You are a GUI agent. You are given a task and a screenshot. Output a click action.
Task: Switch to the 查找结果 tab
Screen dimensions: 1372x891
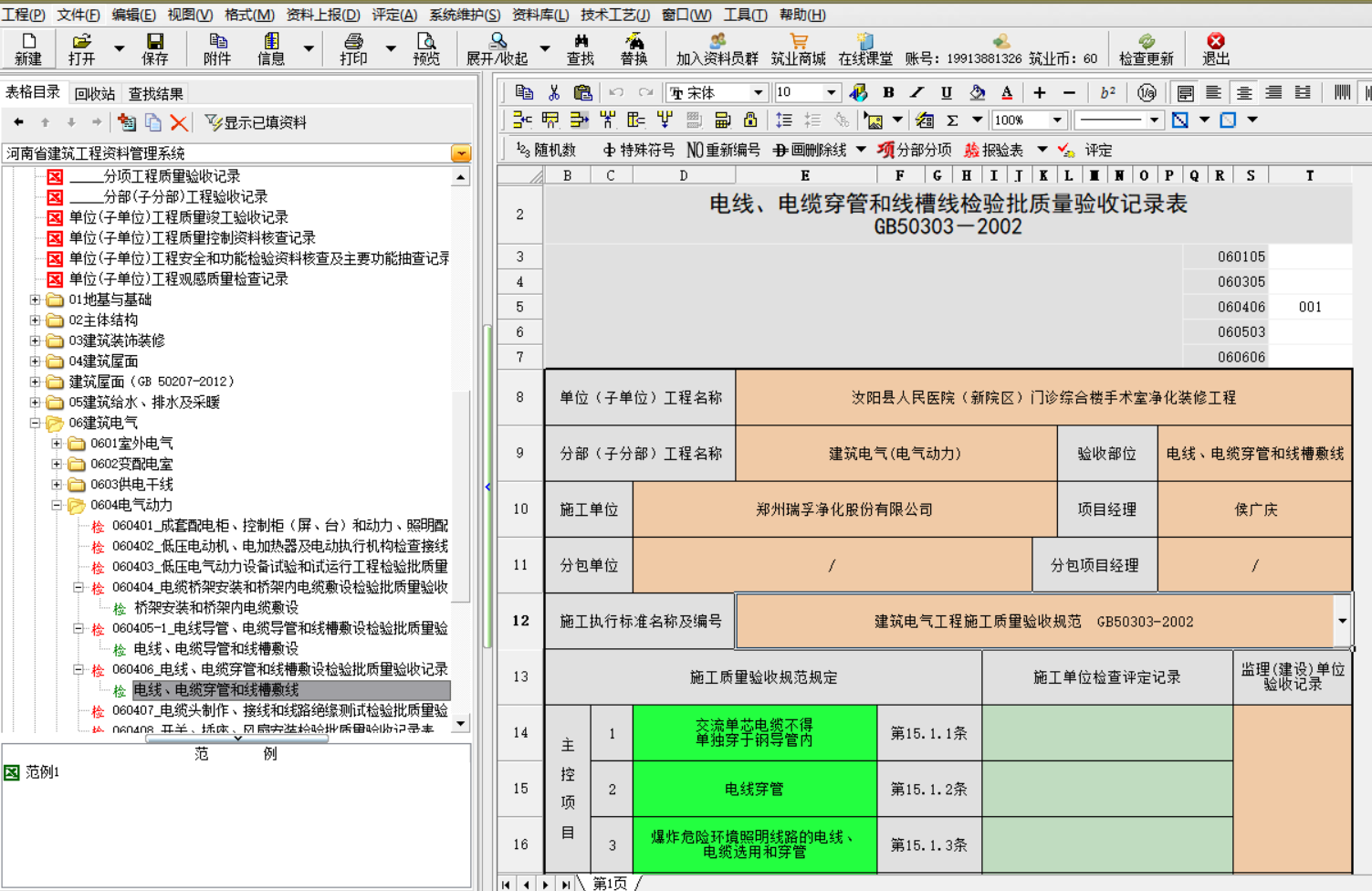click(155, 93)
